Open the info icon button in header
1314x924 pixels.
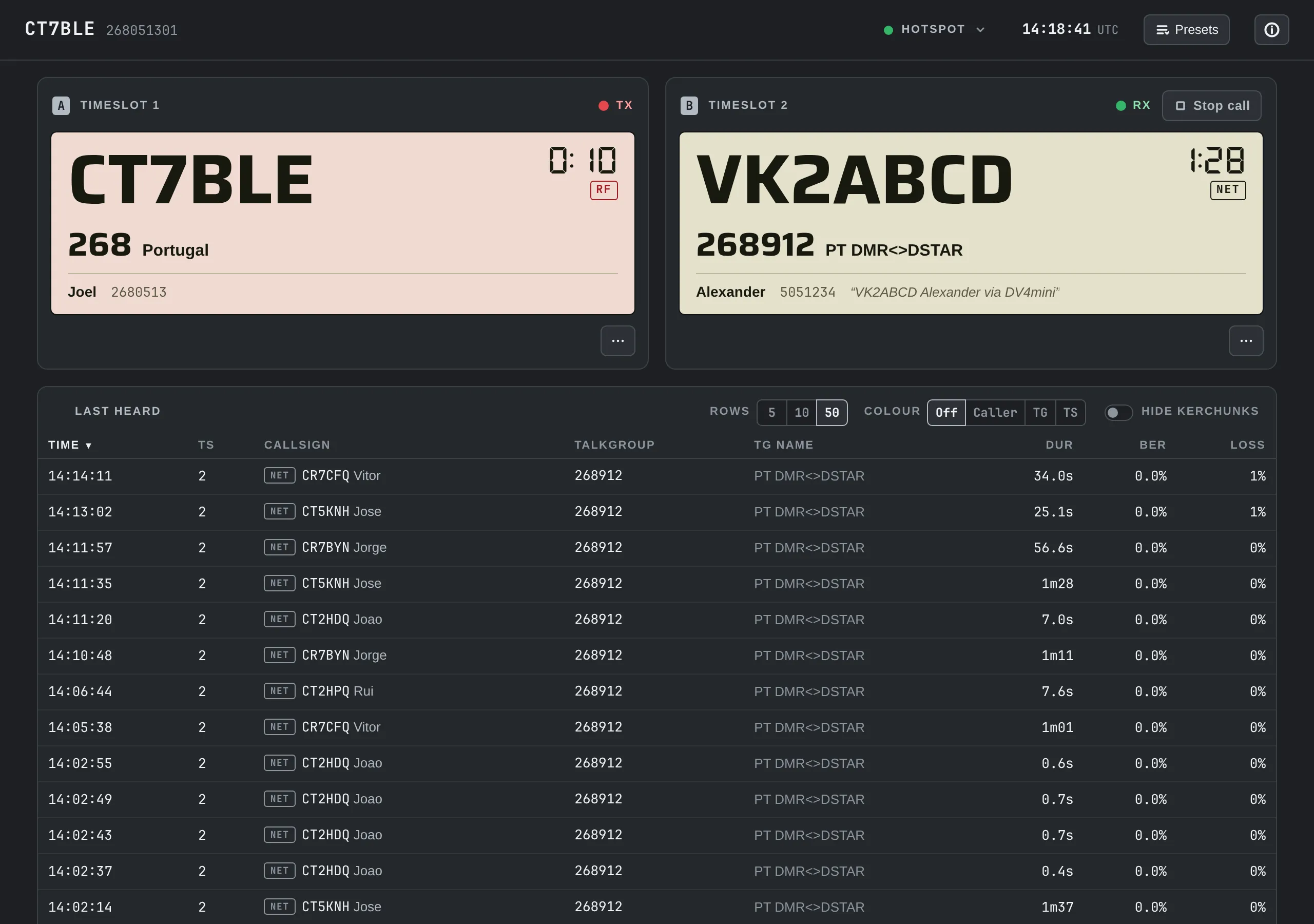(1271, 30)
